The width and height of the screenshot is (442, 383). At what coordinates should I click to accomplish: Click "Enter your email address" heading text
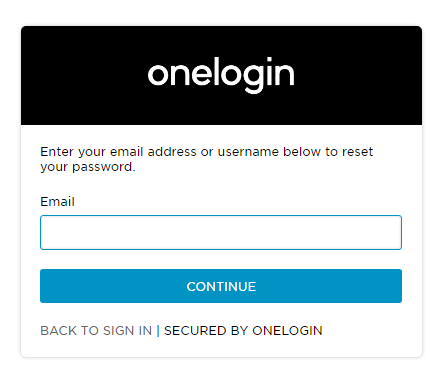pyautogui.click(x=118, y=152)
